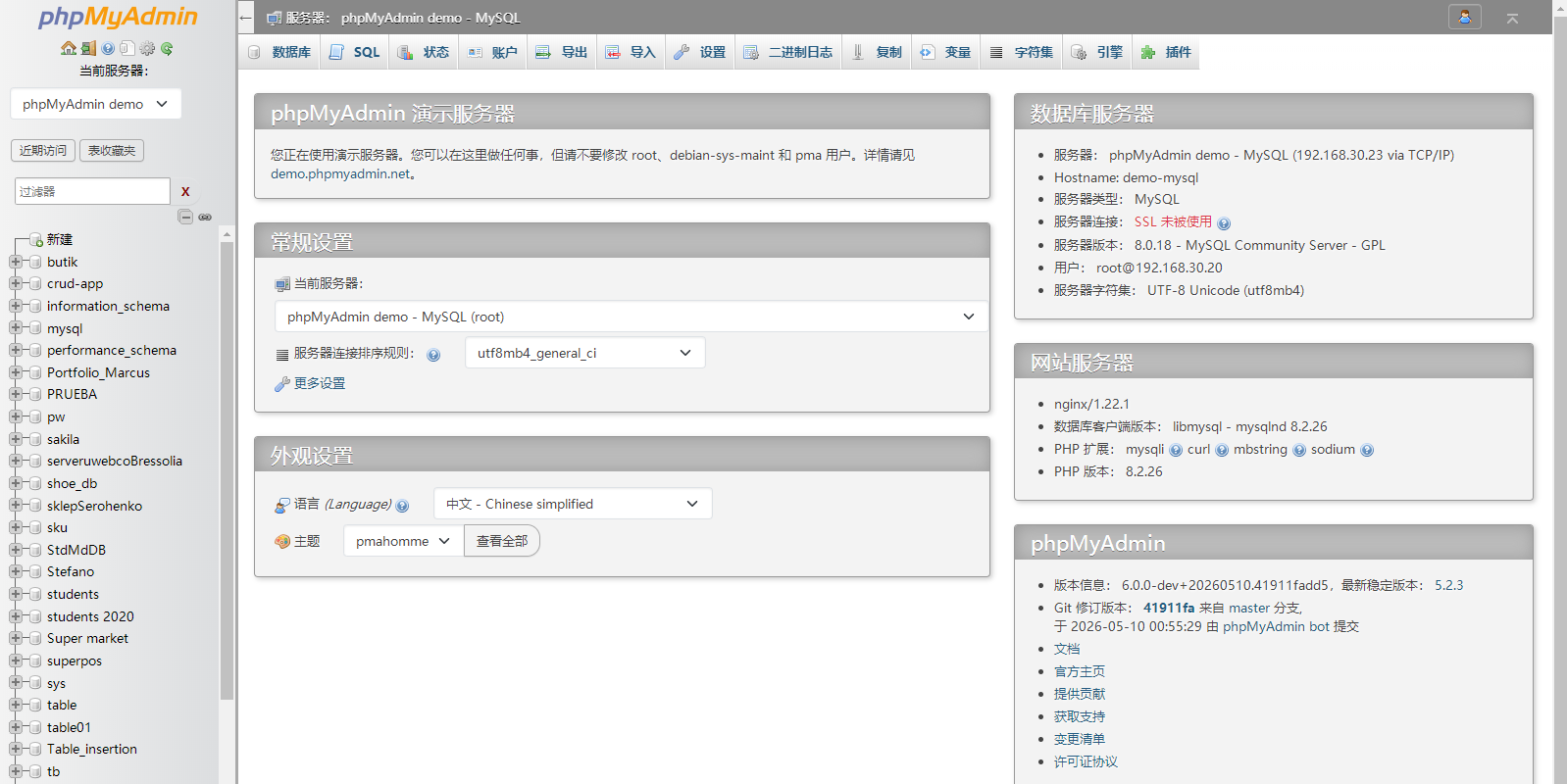Click help icon after mysqli extension
1567x784 pixels.
pos(1176,451)
